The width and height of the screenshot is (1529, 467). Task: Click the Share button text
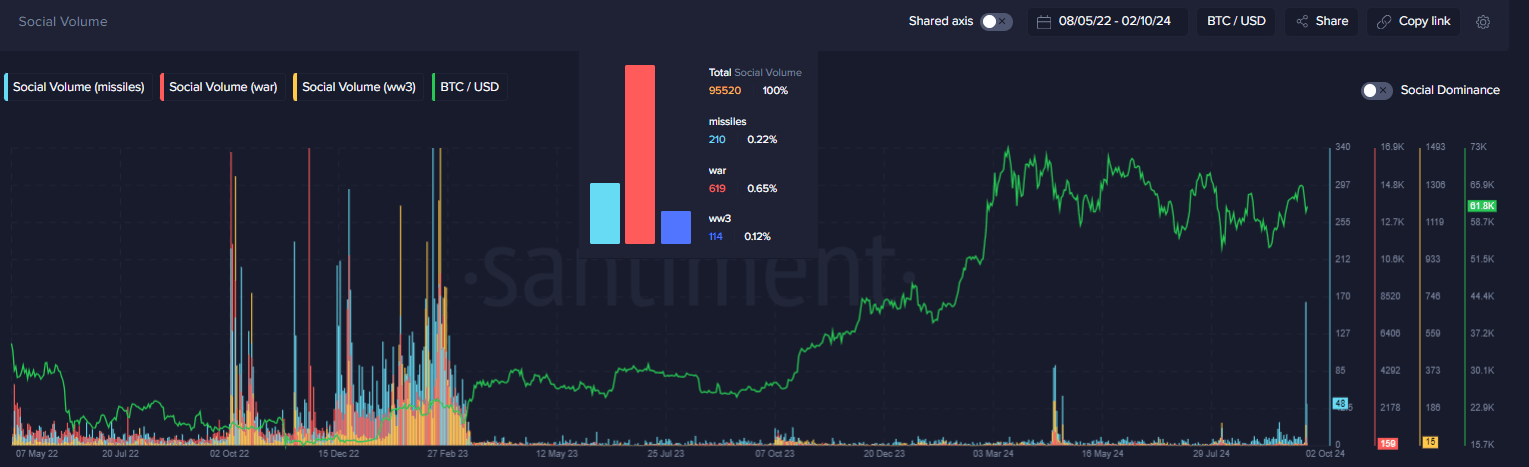point(1331,21)
